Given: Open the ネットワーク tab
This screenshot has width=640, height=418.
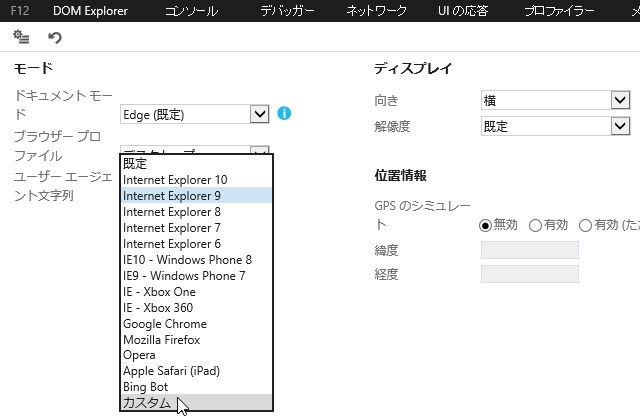Looking at the screenshot, I should 376,11.
